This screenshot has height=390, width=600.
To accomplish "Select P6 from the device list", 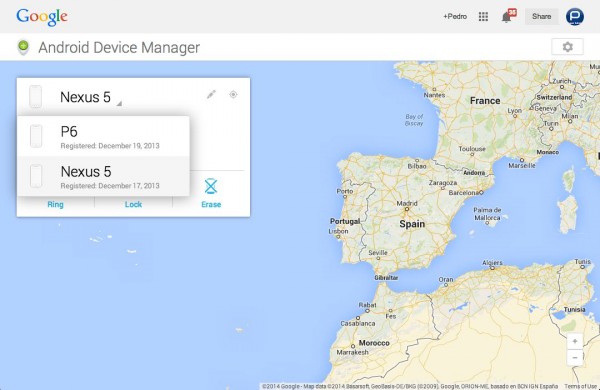I will pos(103,136).
